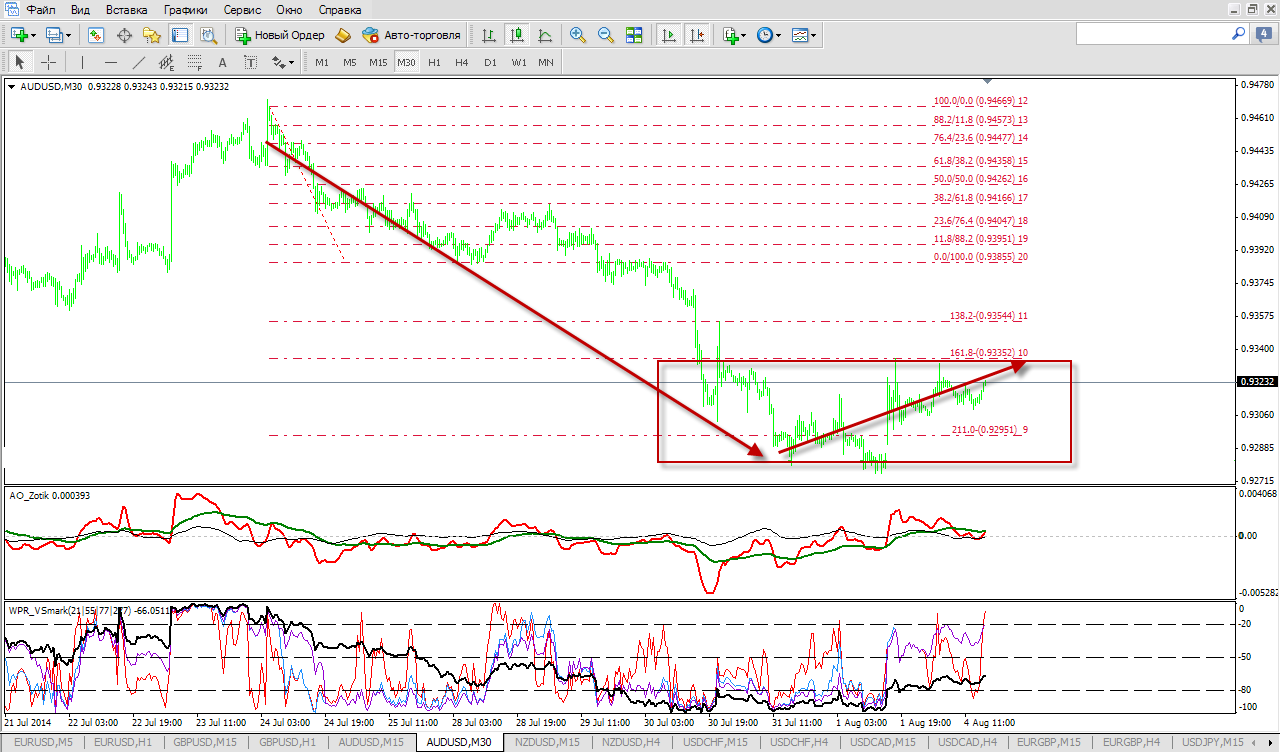Switch chart to candlesticks mode
This screenshot has height=752, width=1280.
click(x=517, y=35)
